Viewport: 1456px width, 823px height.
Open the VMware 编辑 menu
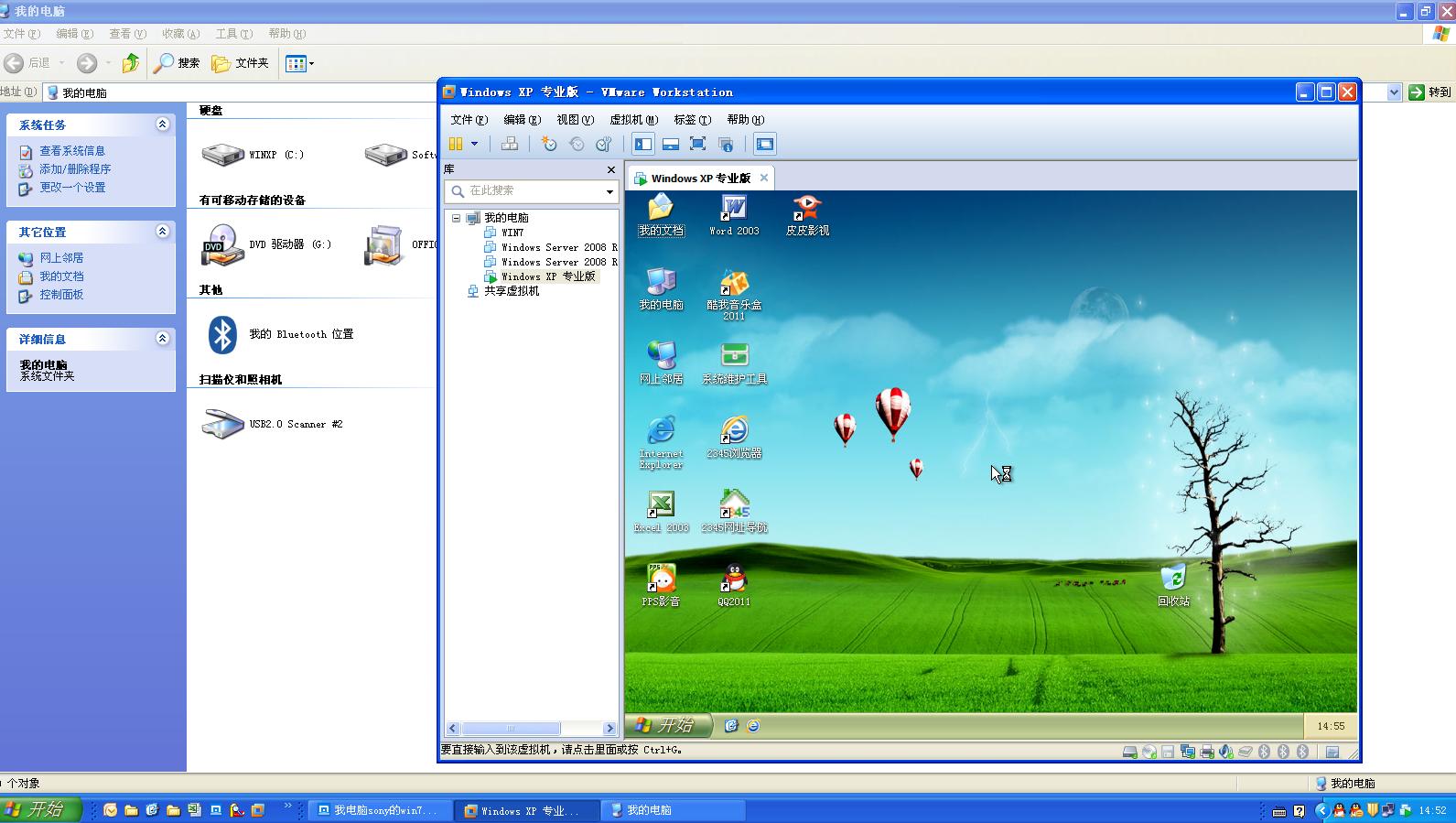point(522,119)
